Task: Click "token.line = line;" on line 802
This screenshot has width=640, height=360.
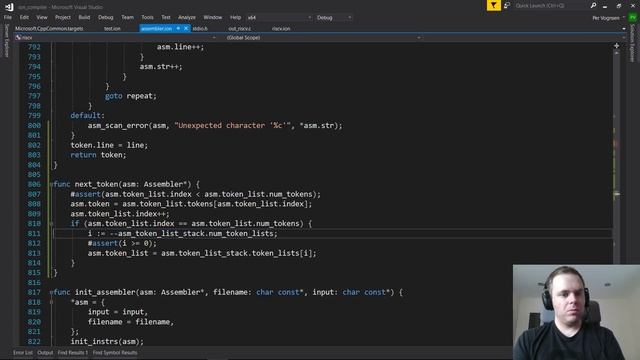Action: (x=109, y=145)
